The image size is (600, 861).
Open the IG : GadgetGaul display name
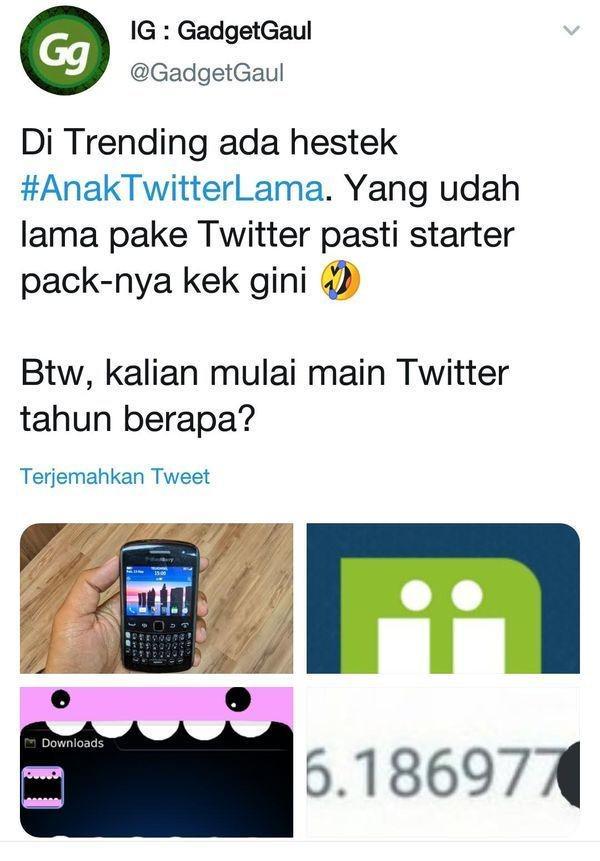(x=221, y=31)
